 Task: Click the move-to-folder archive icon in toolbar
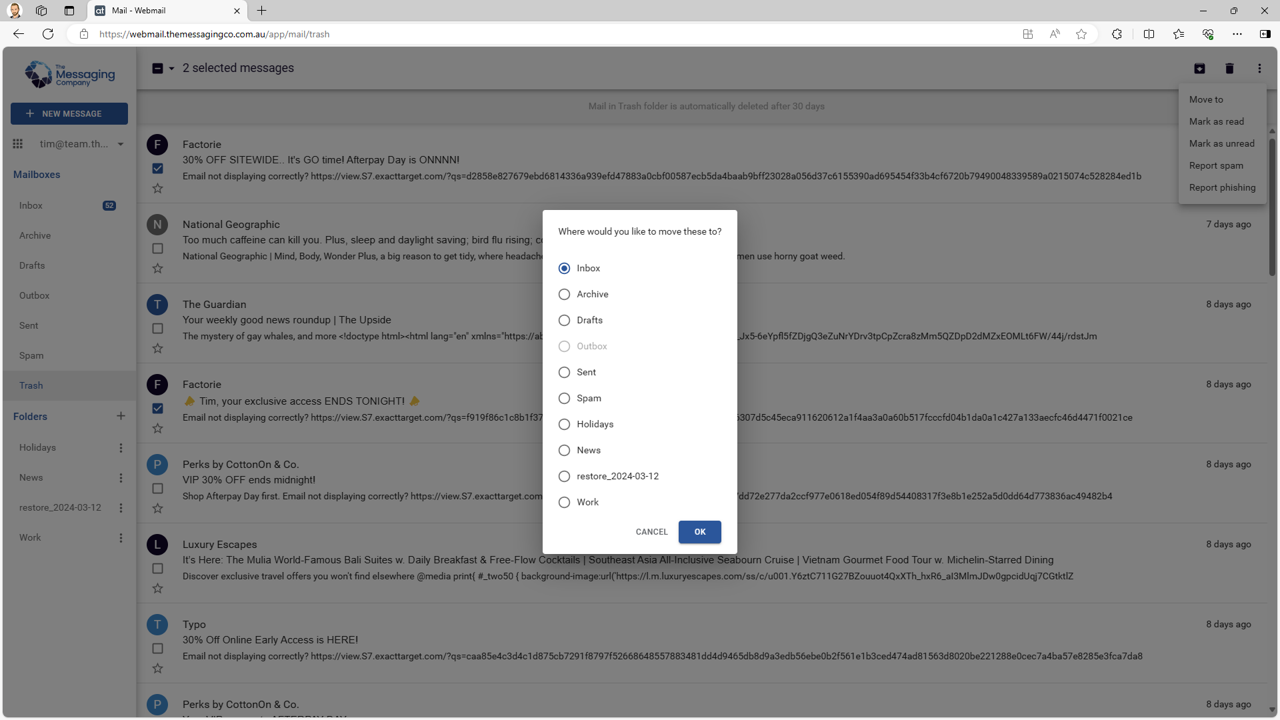point(1199,68)
